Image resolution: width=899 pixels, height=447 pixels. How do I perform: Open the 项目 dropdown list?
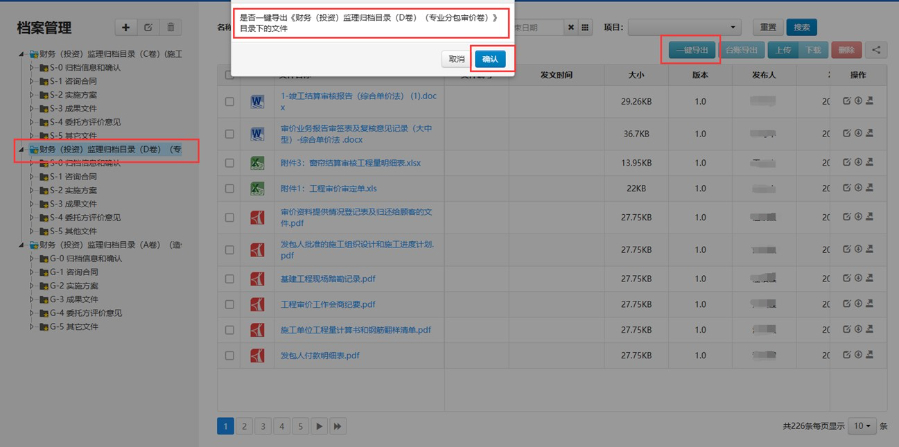(685, 27)
